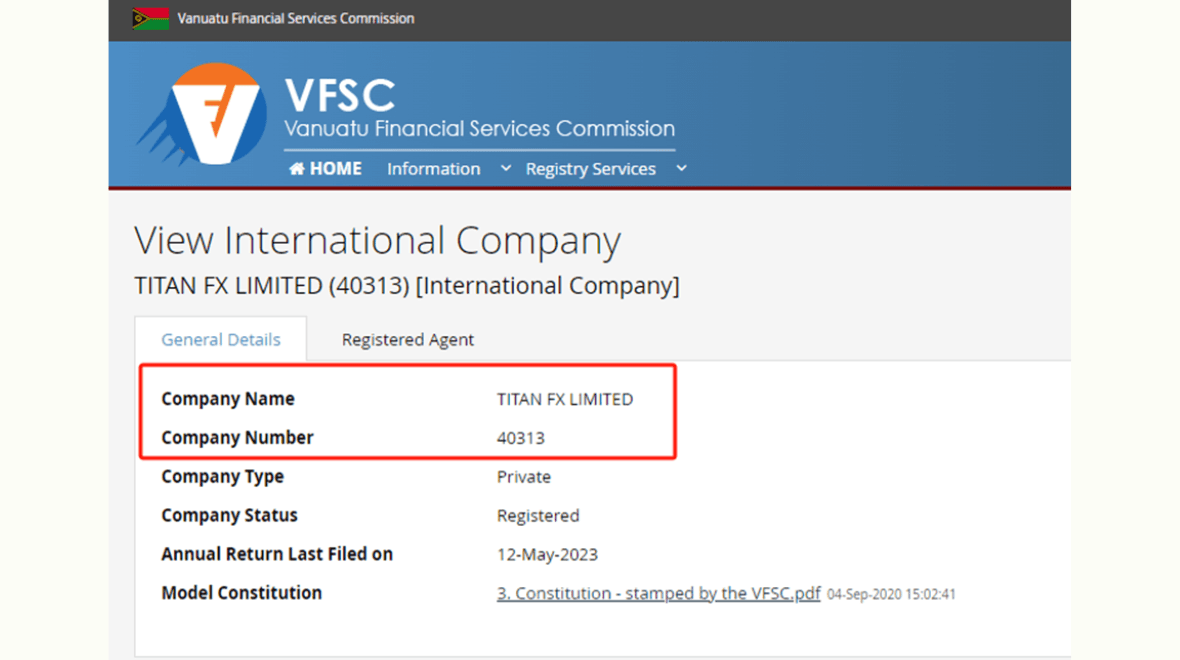This screenshot has width=1180, height=660.
Task: Click the 12-May-2023 annual return date
Action: 547,555
